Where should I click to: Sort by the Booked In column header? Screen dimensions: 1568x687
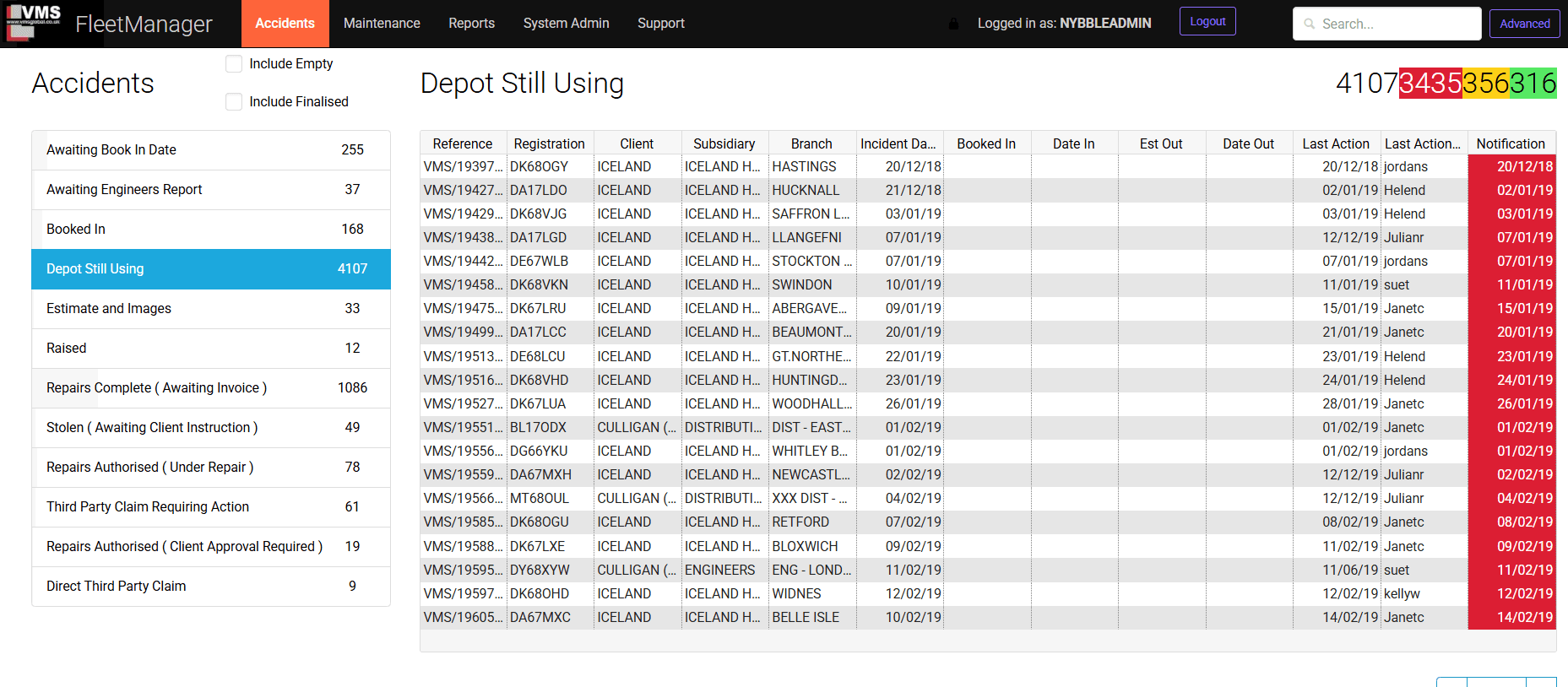click(x=986, y=143)
